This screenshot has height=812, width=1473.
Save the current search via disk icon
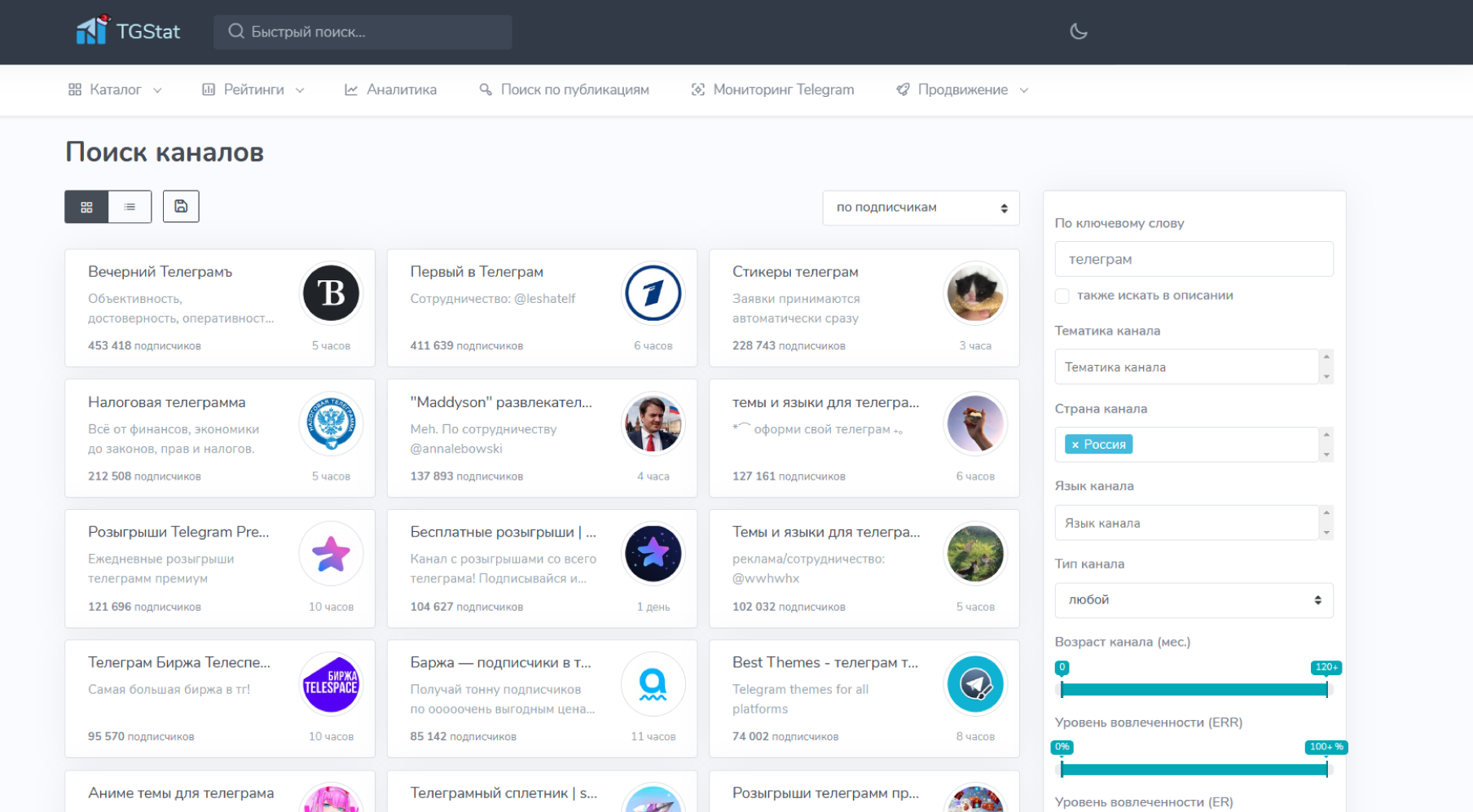tap(181, 207)
